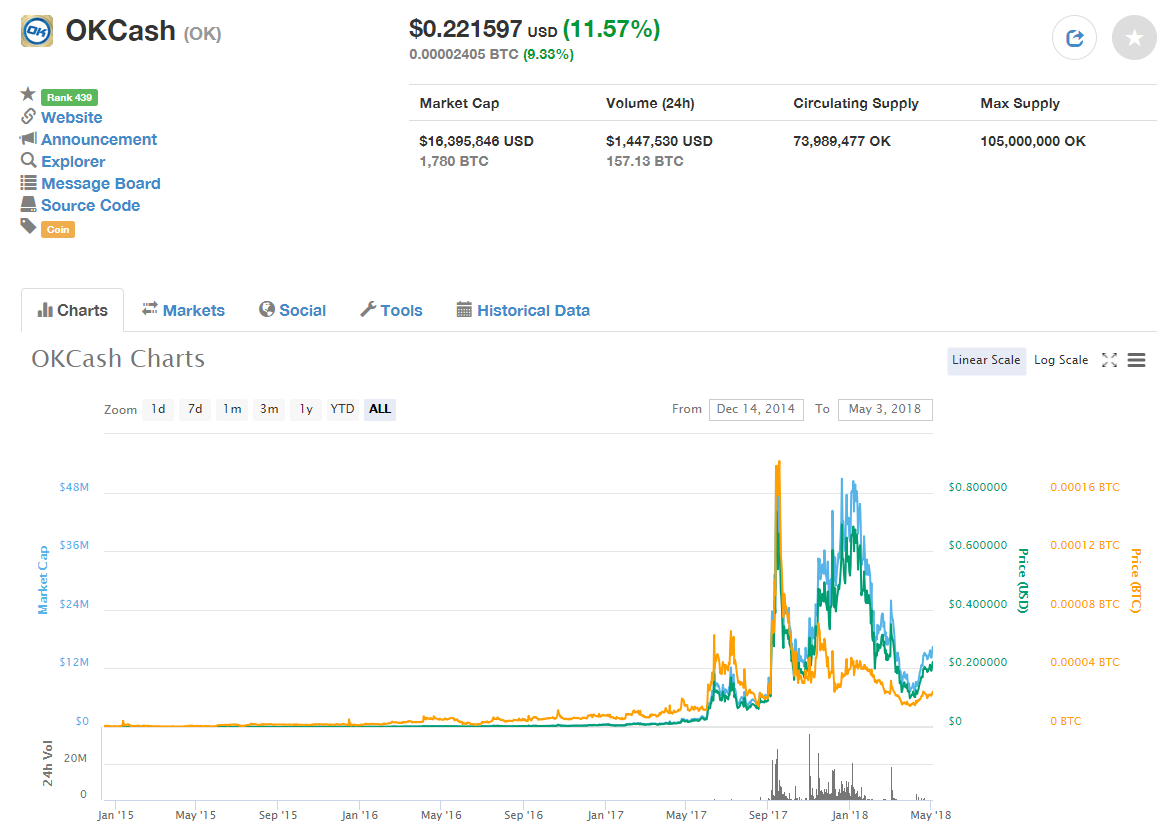Click the $16,395,846 USD market cap value
This screenshot has width=1170, height=837.
476,141
